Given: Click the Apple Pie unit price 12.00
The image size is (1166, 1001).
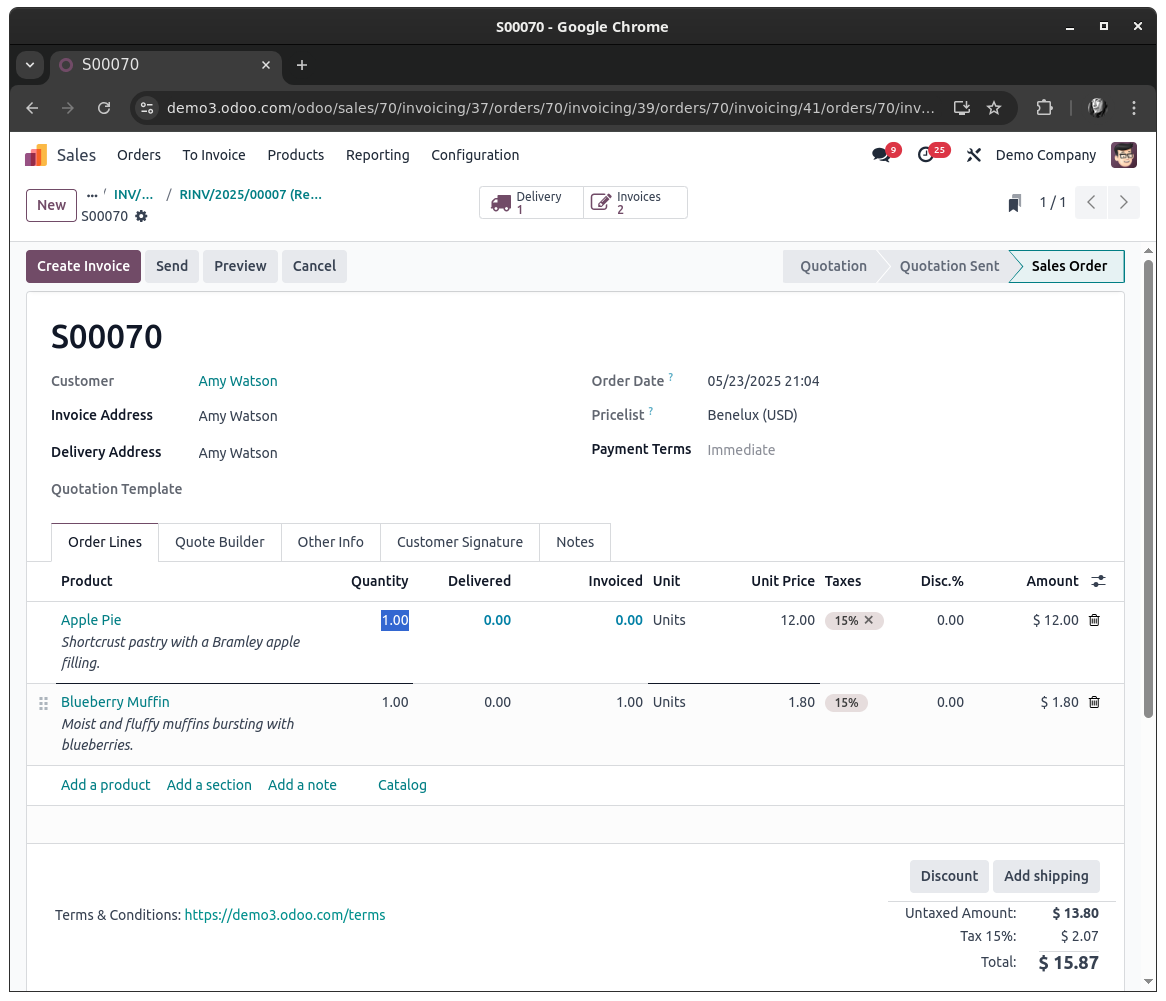Looking at the screenshot, I should (798, 620).
